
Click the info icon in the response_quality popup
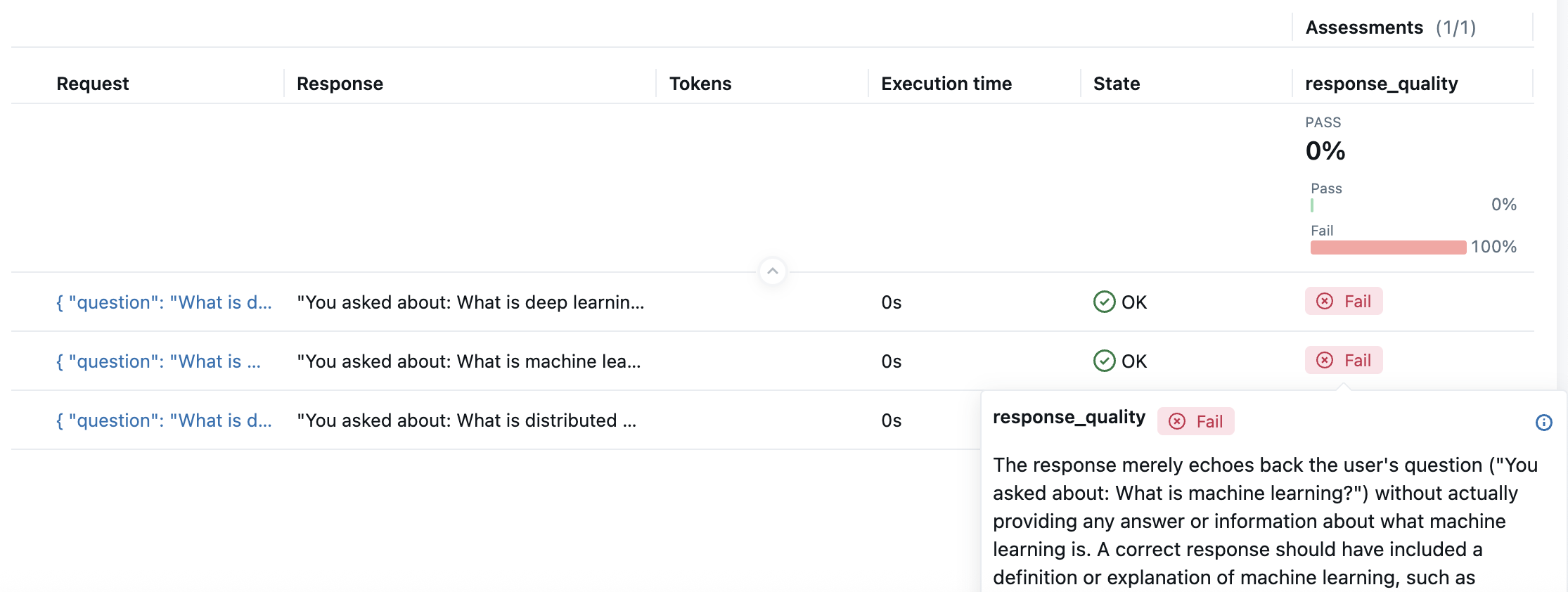[1543, 423]
